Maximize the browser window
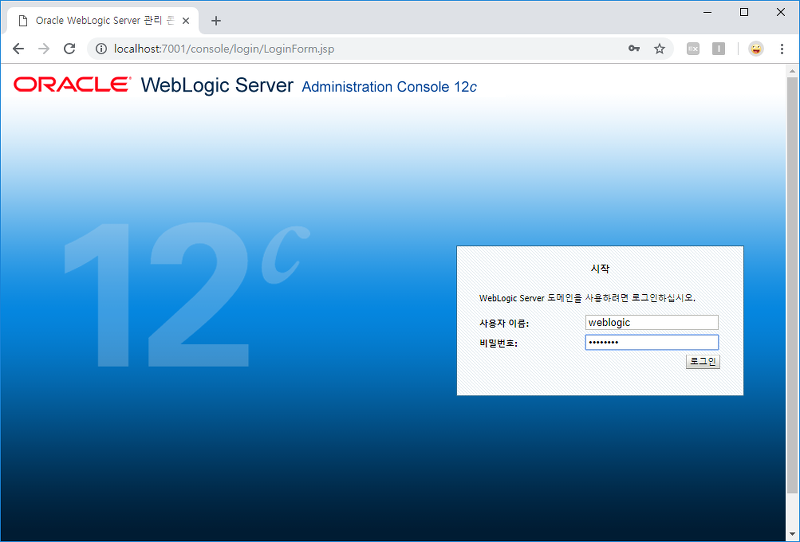 744,12
